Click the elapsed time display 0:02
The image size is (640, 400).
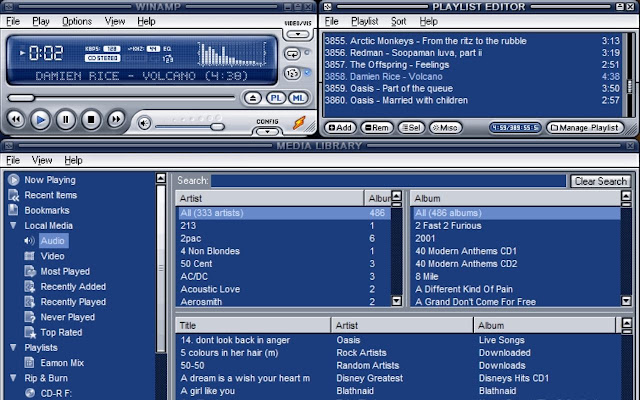click(x=46, y=53)
